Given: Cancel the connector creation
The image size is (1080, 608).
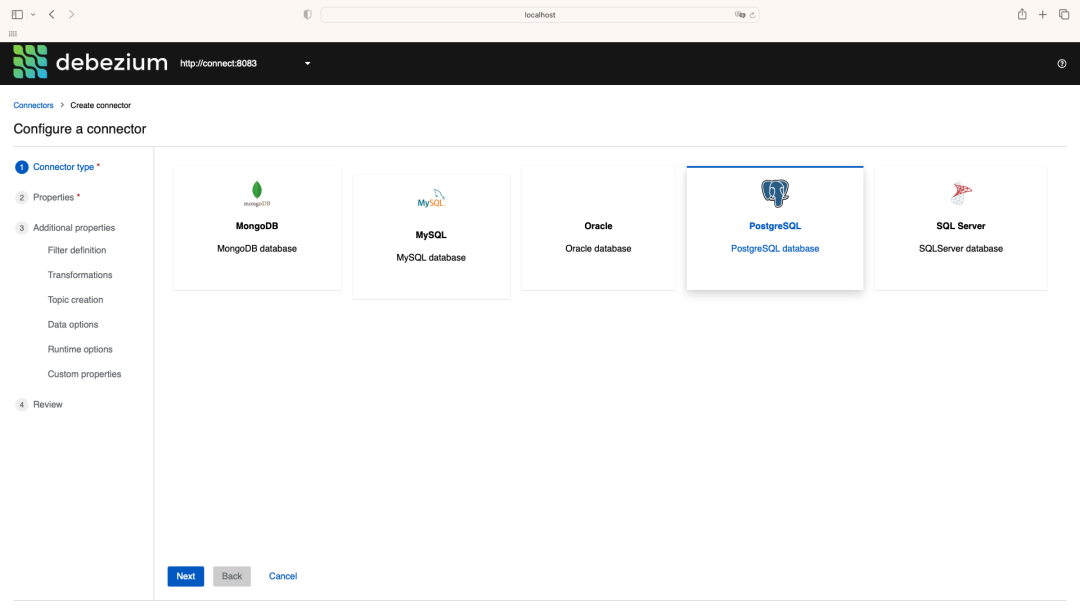Looking at the screenshot, I should (282, 576).
